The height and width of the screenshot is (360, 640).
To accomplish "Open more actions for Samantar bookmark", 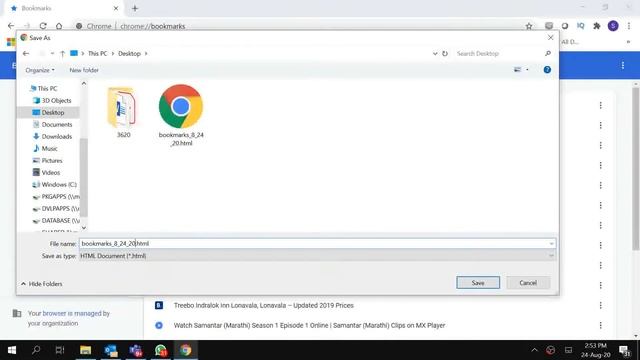I will coord(600,325).
